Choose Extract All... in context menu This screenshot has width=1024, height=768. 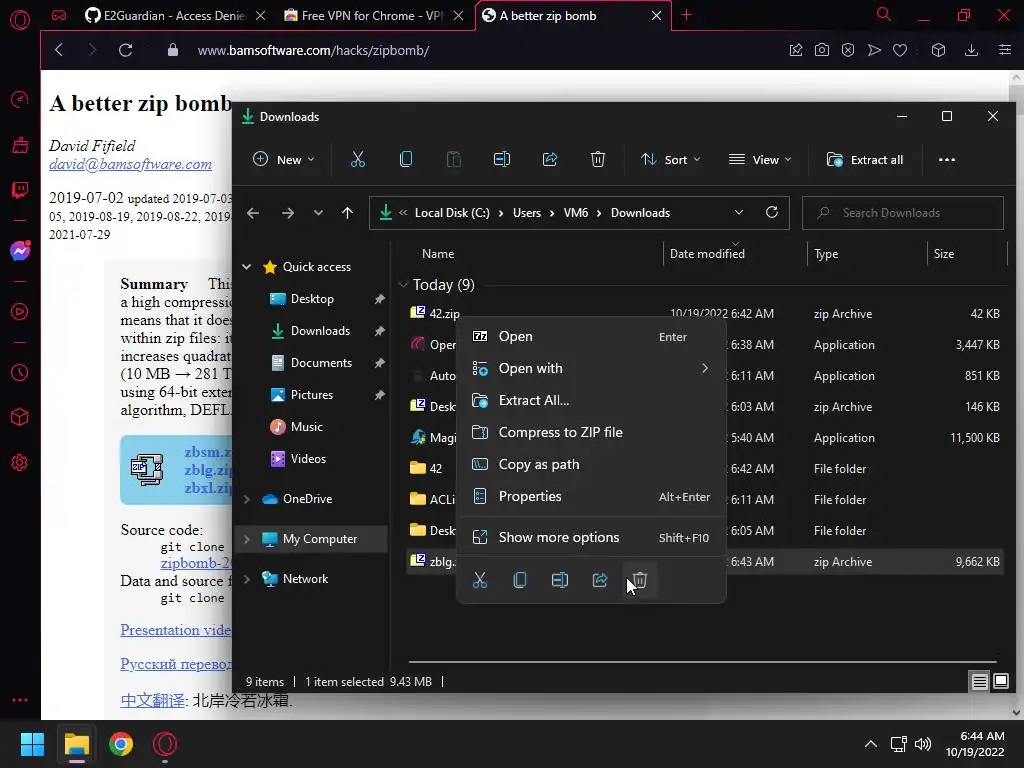coord(592,400)
